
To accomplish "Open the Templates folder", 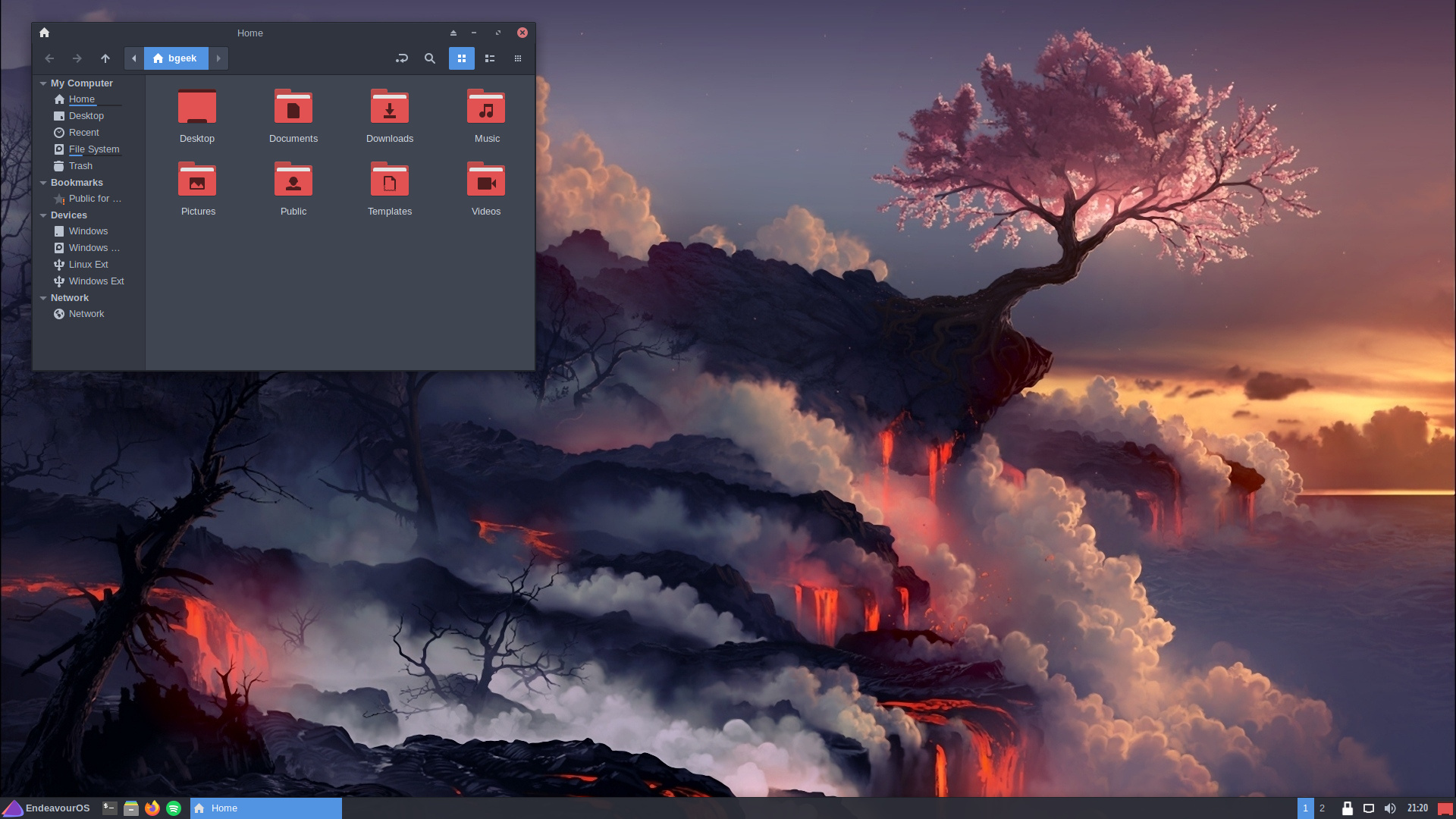I will [389, 188].
